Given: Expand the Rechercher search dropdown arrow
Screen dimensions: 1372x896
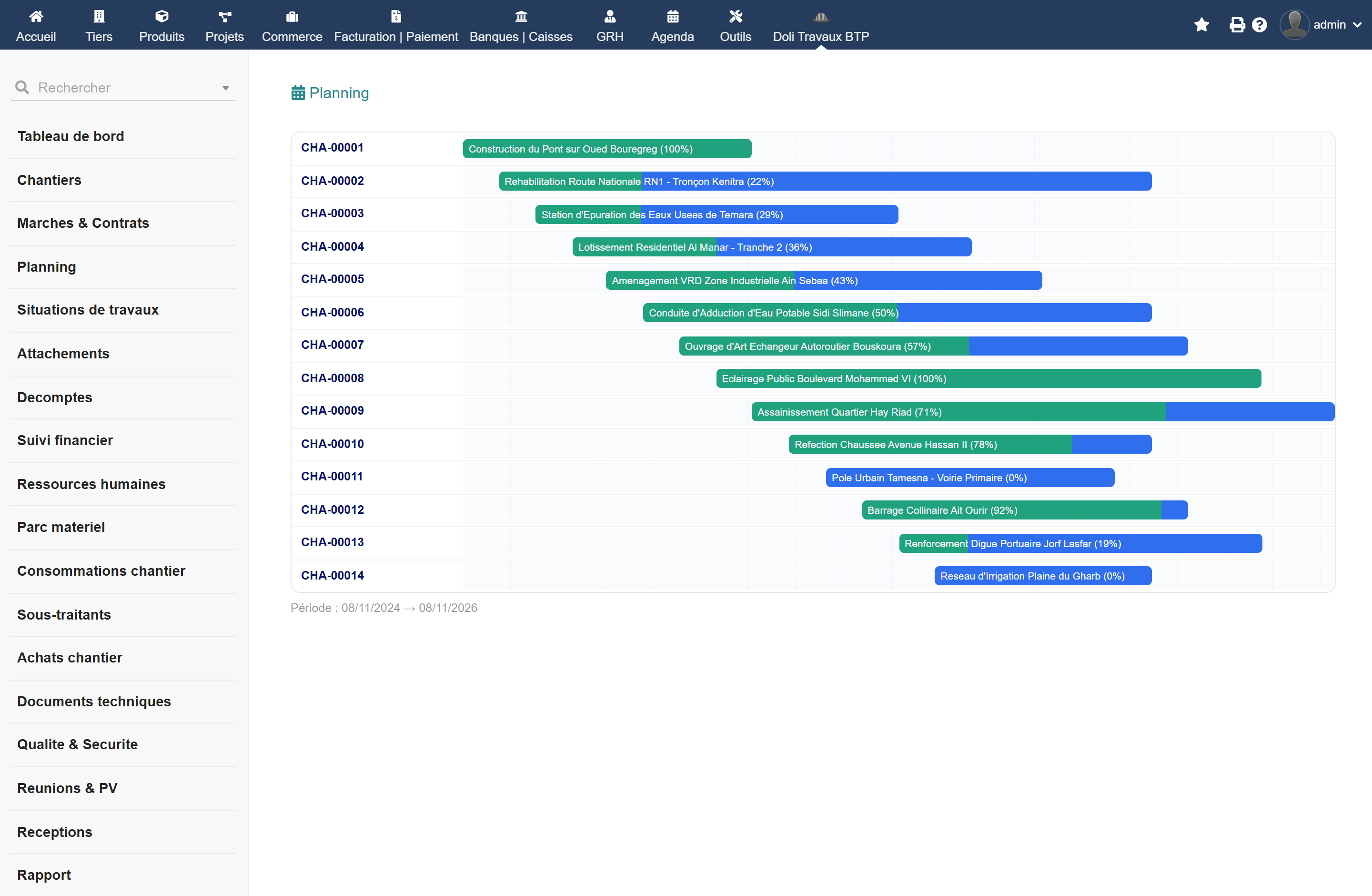Looking at the screenshot, I should 225,88.
